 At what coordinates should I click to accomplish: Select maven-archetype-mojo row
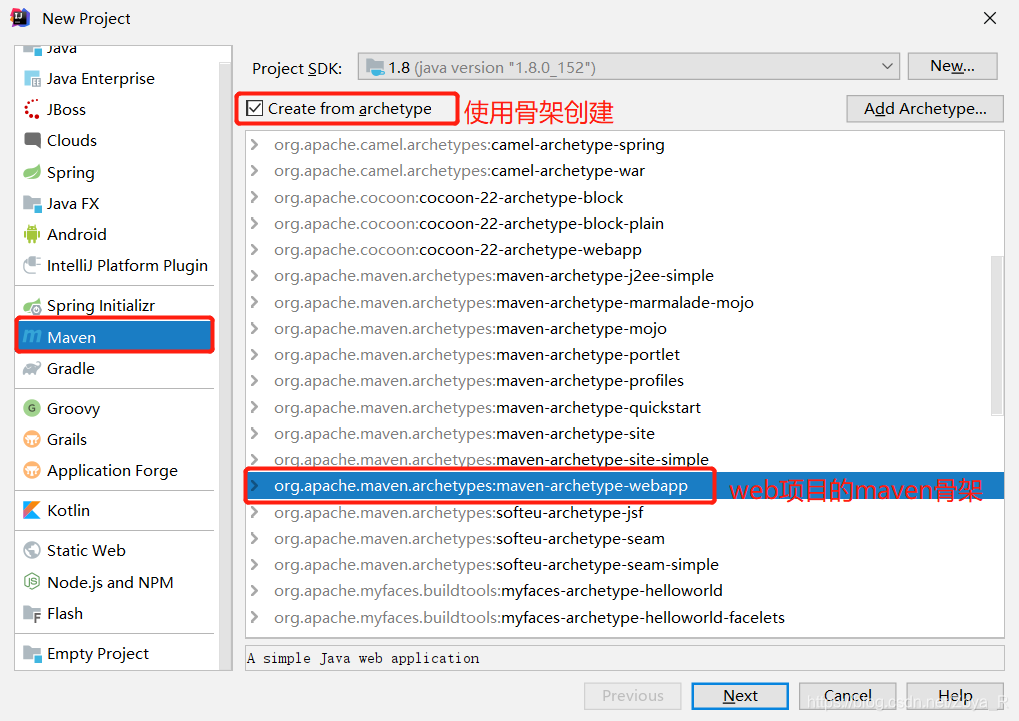pos(625,328)
